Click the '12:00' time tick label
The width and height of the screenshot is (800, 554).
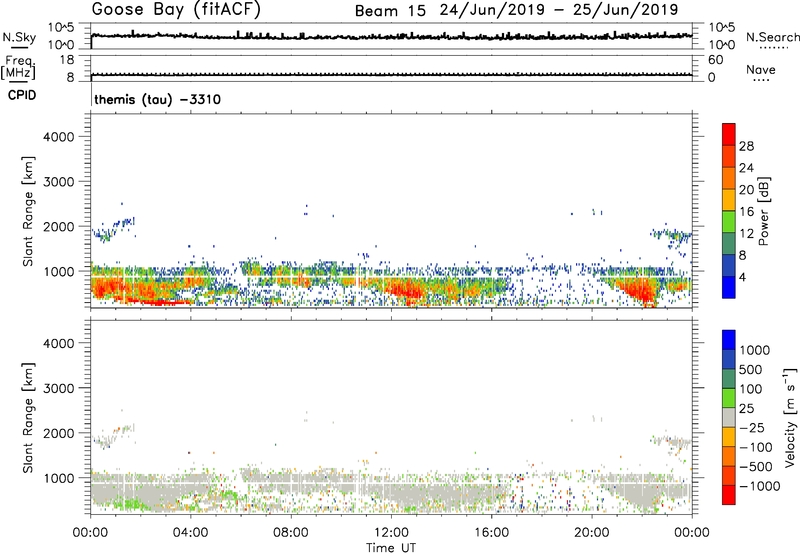tap(391, 533)
